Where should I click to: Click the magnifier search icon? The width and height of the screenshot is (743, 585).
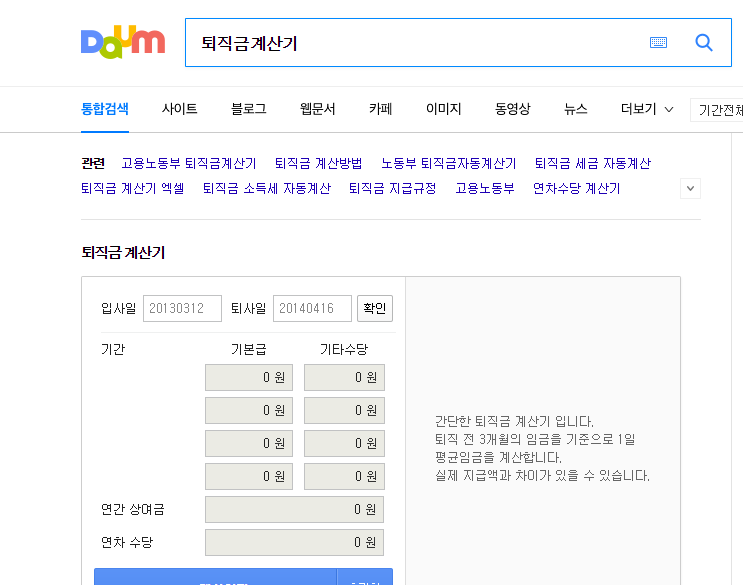[x=704, y=42]
